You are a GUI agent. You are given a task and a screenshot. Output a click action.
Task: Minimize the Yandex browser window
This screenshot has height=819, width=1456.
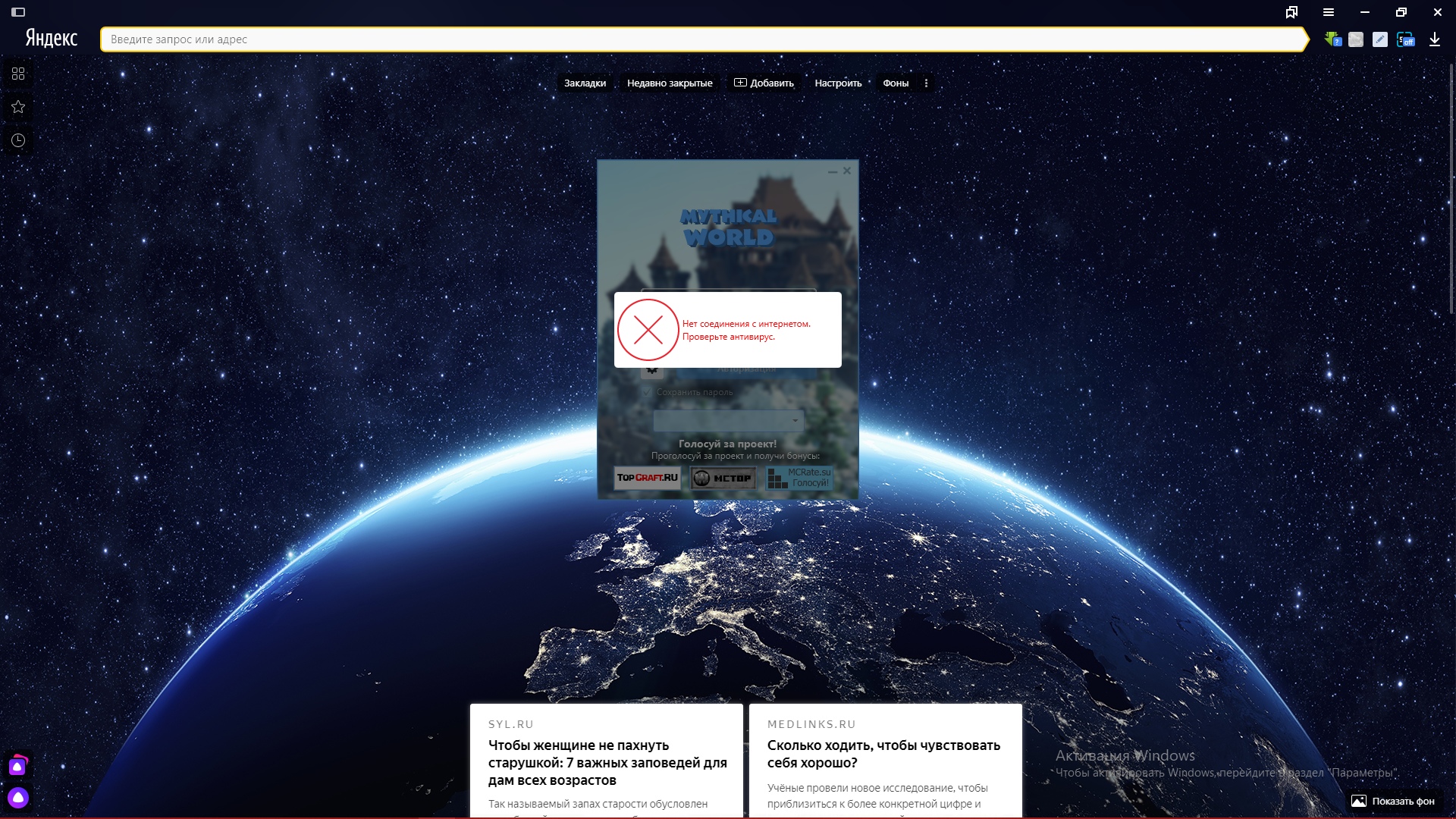pos(1365,12)
